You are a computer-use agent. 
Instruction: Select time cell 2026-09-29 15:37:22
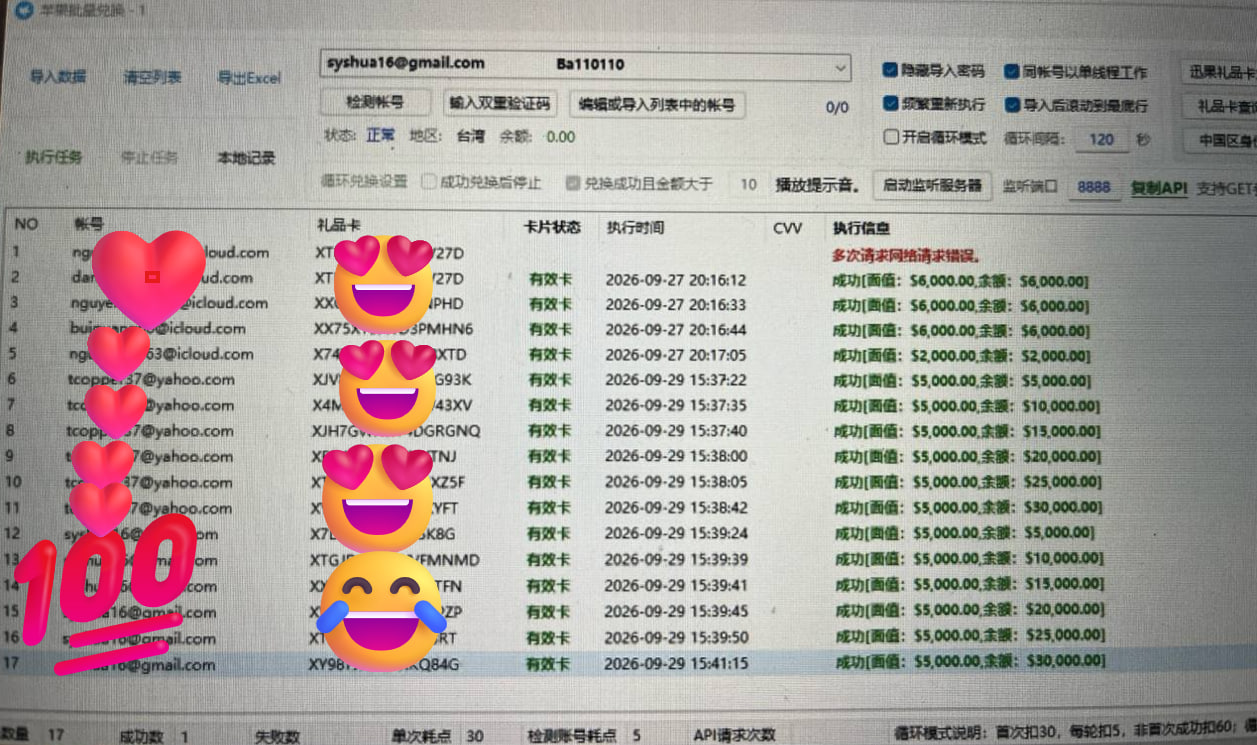pyautogui.click(x=675, y=380)
